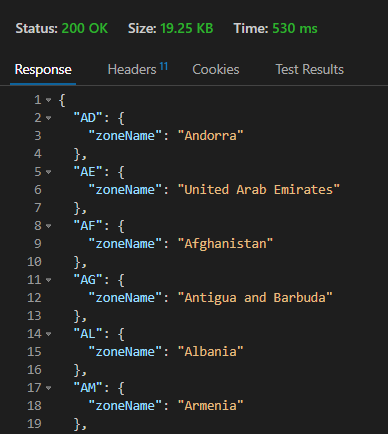Switch to the Response tab
The image size is (388, 434).
pos(43,70)
